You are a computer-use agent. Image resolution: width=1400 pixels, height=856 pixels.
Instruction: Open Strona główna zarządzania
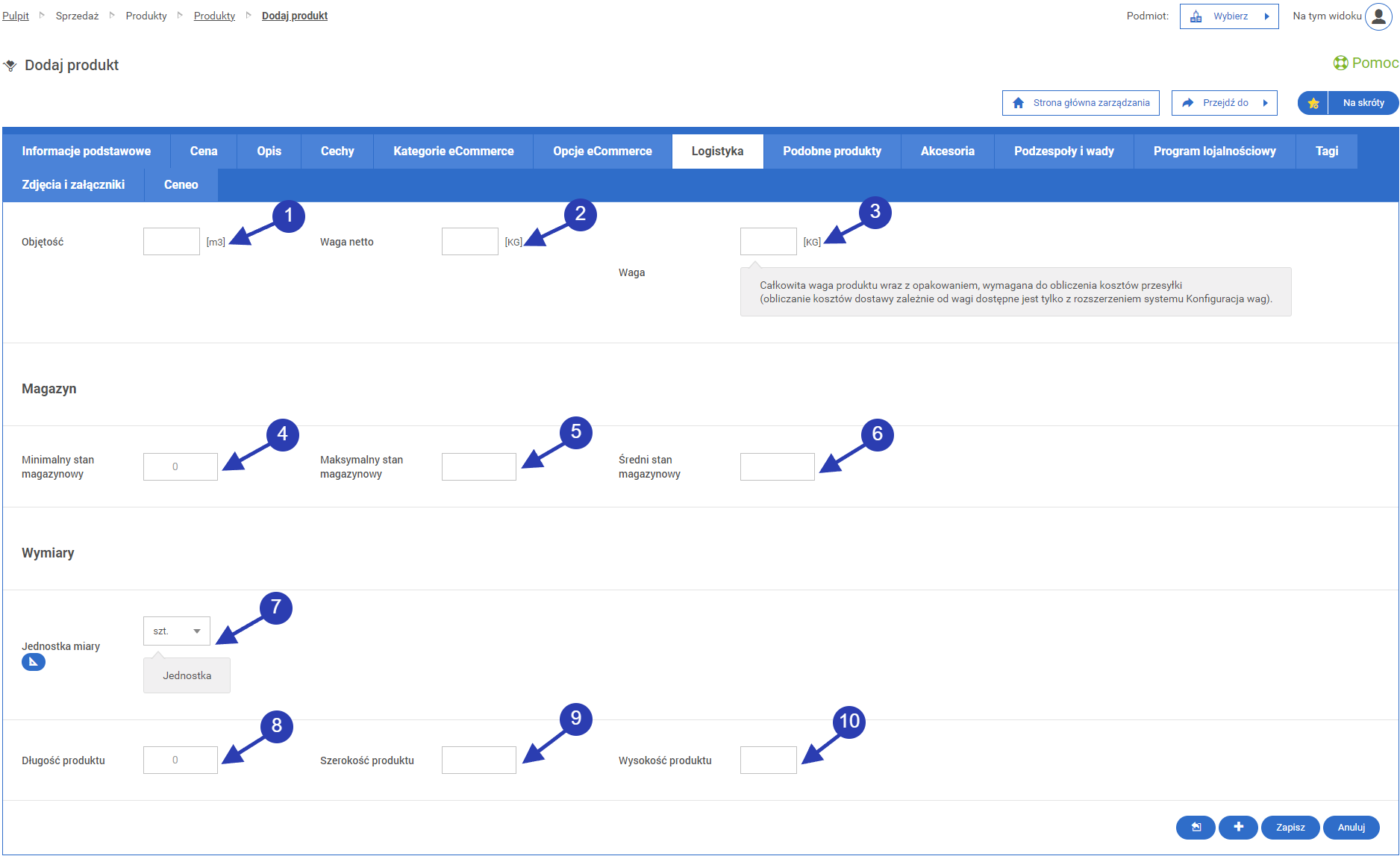pos(1081,103)
